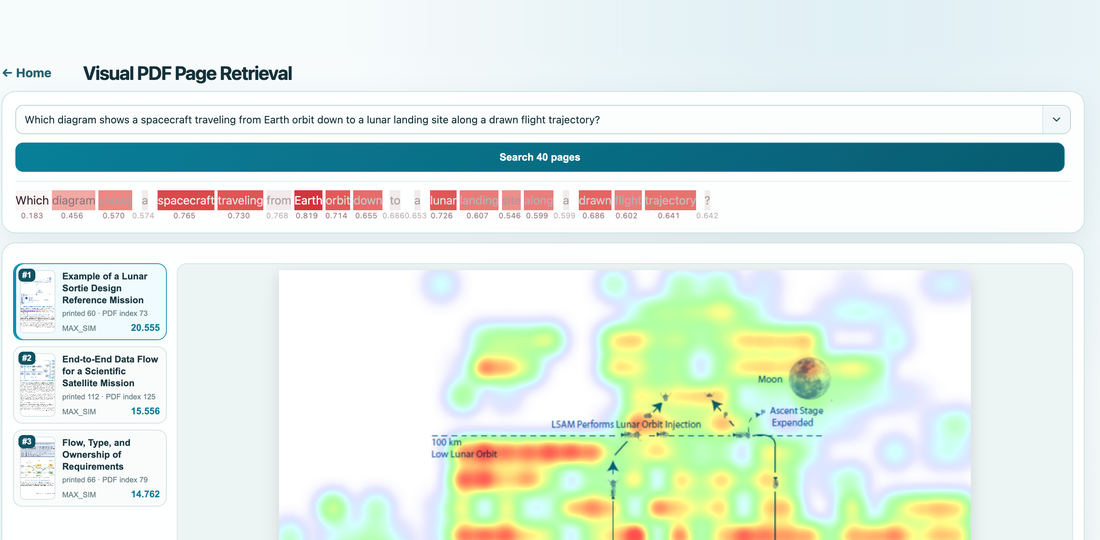The image size is (1100, 540).
Task: Select the 'Earth' query token chip
Action: [308, 201]
